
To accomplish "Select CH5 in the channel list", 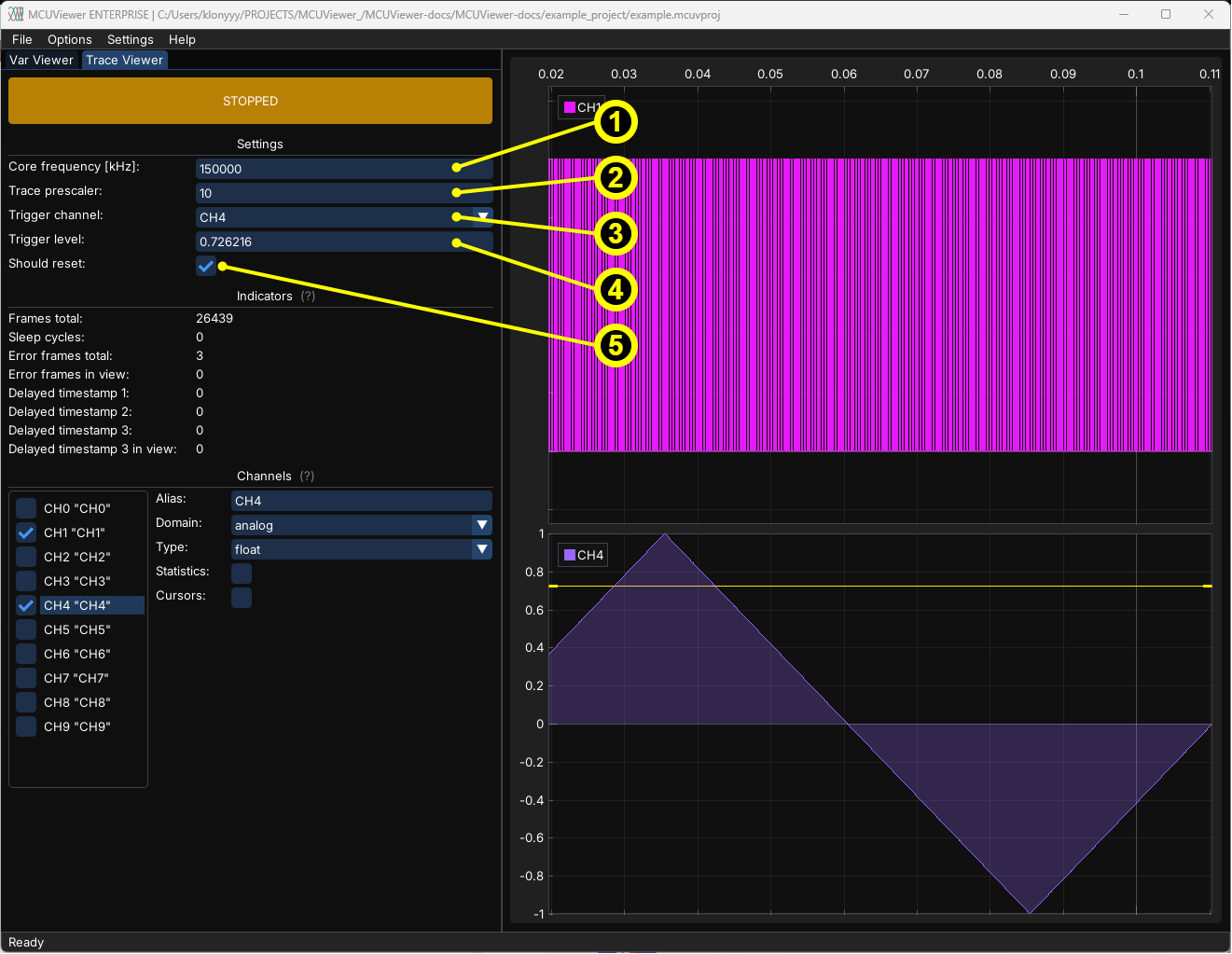I will 77,629.
